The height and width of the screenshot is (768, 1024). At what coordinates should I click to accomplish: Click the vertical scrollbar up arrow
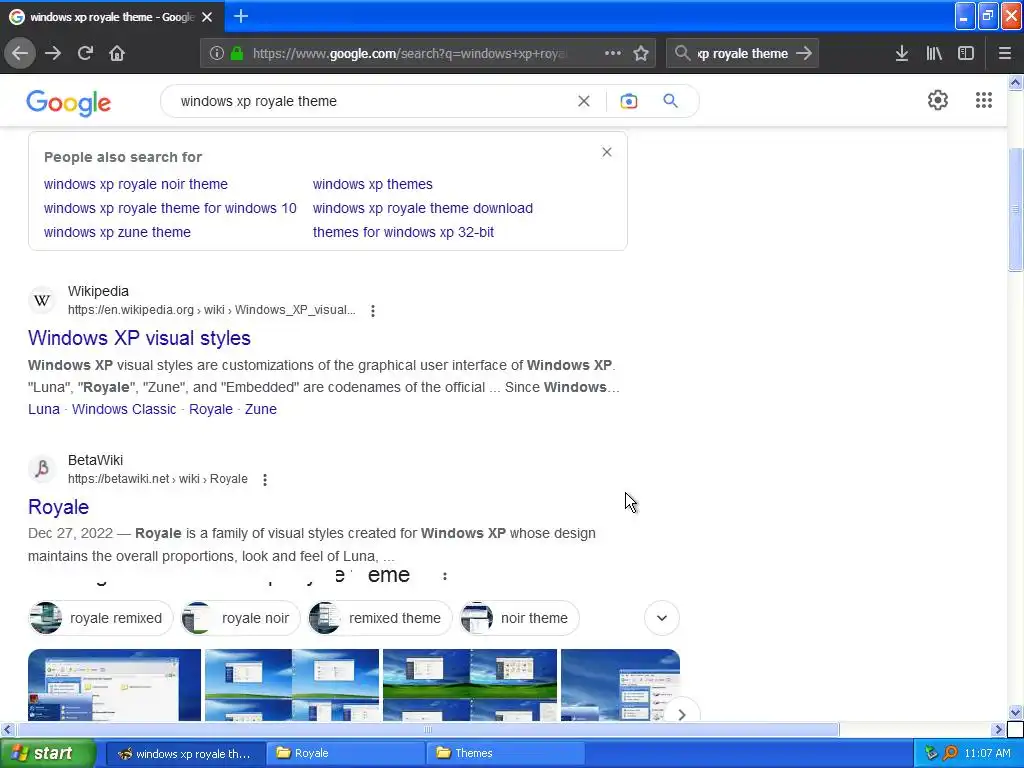(x=1016, y=82)
